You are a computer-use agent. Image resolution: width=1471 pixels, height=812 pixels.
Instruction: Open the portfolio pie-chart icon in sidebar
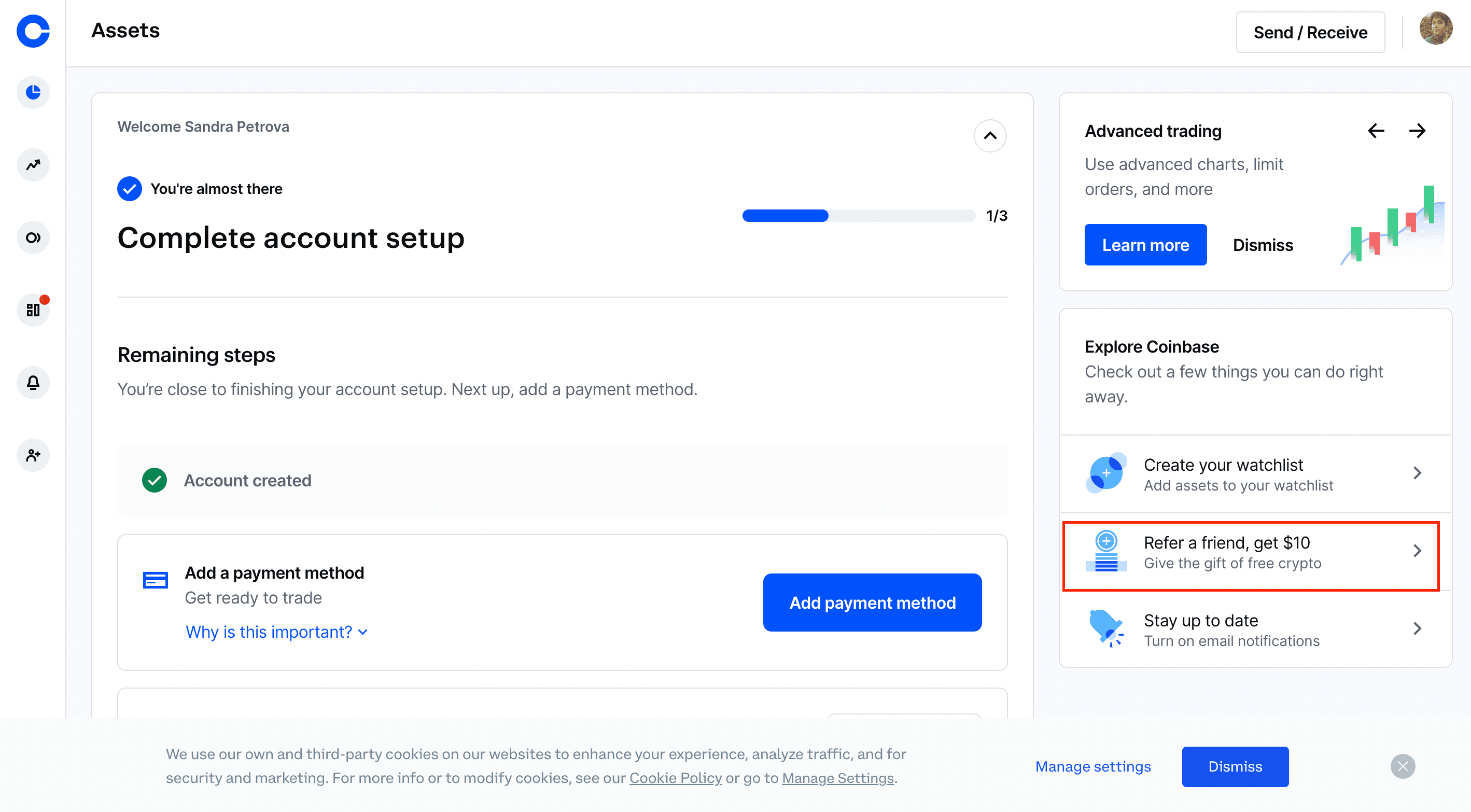point(33,92)
